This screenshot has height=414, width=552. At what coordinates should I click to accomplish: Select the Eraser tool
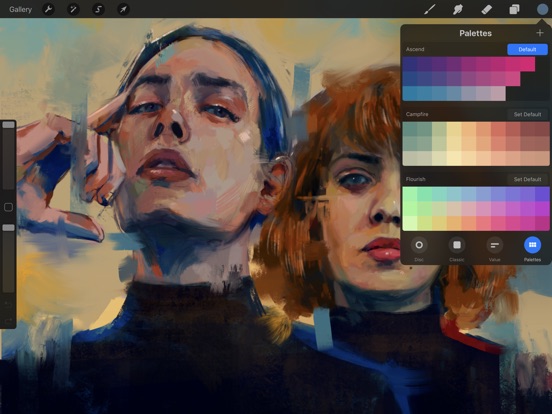[x=486, y=9]
